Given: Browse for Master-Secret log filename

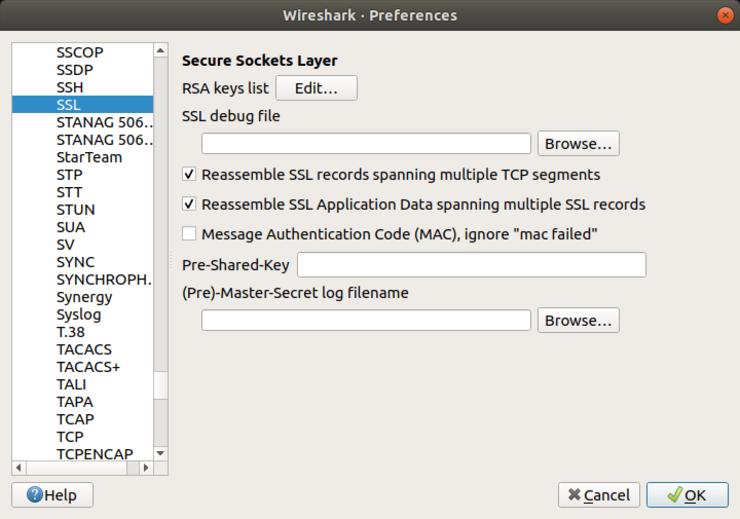Looking at the screenshot, I should tap(578, 321).
